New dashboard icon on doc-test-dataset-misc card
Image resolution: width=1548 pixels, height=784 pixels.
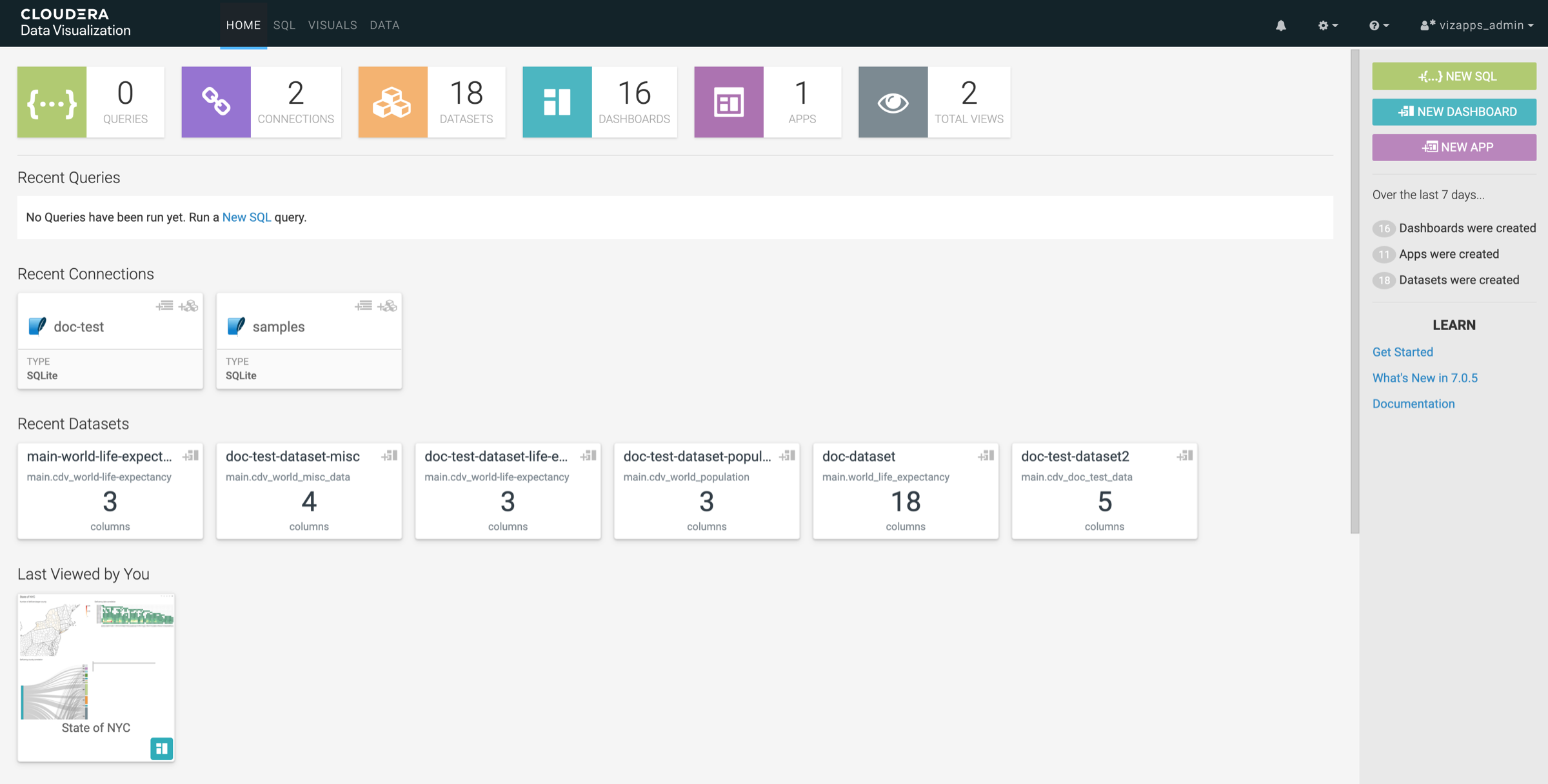pos(389,456)
